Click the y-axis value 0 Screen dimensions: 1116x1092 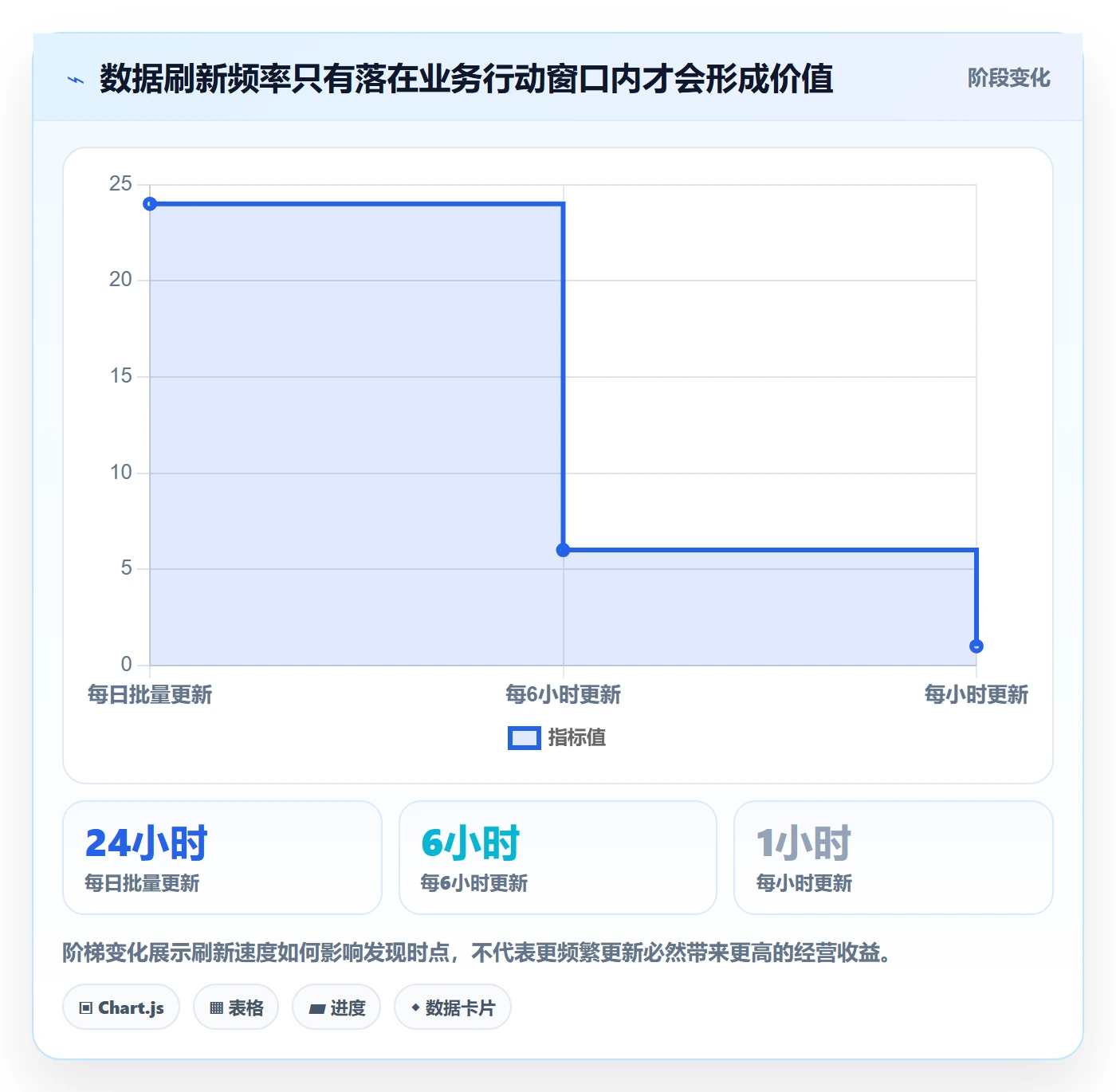click(x=126, y=665)
